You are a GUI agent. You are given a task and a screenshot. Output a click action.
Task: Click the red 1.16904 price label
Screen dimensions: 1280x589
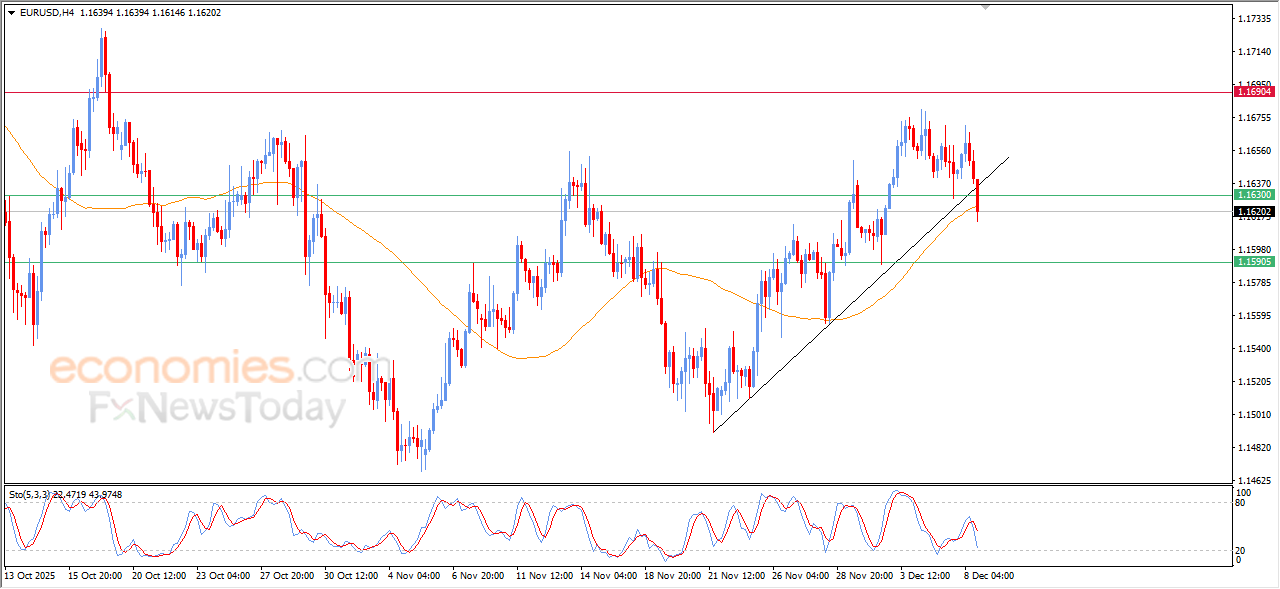1254,92
